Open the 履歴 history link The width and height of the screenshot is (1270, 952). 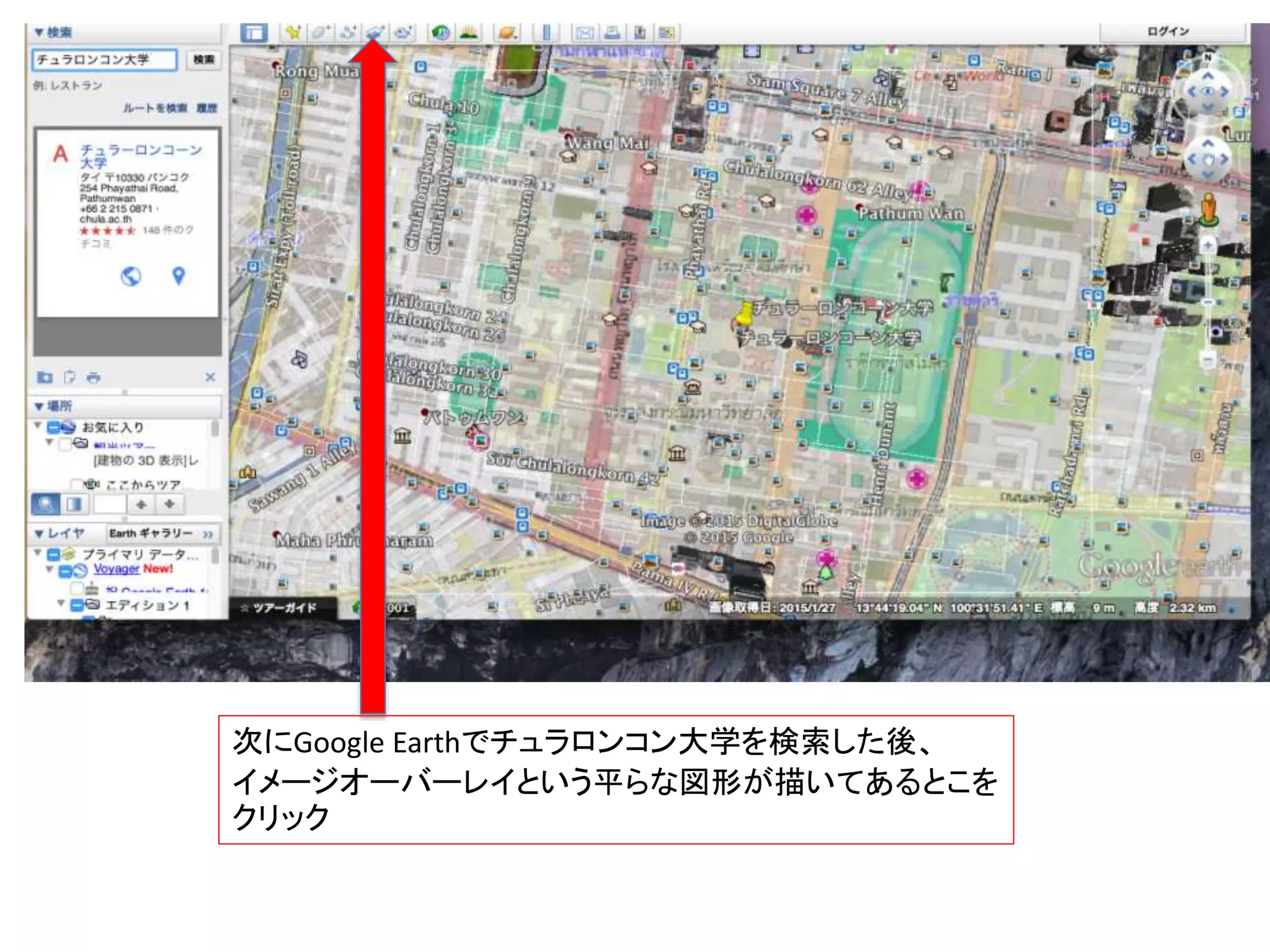[207, 108]
